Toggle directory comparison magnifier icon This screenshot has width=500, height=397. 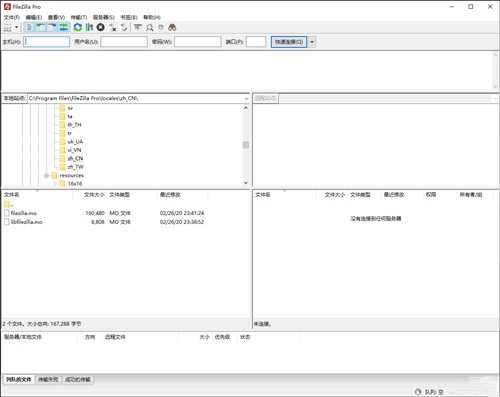(x=150, y=27)
